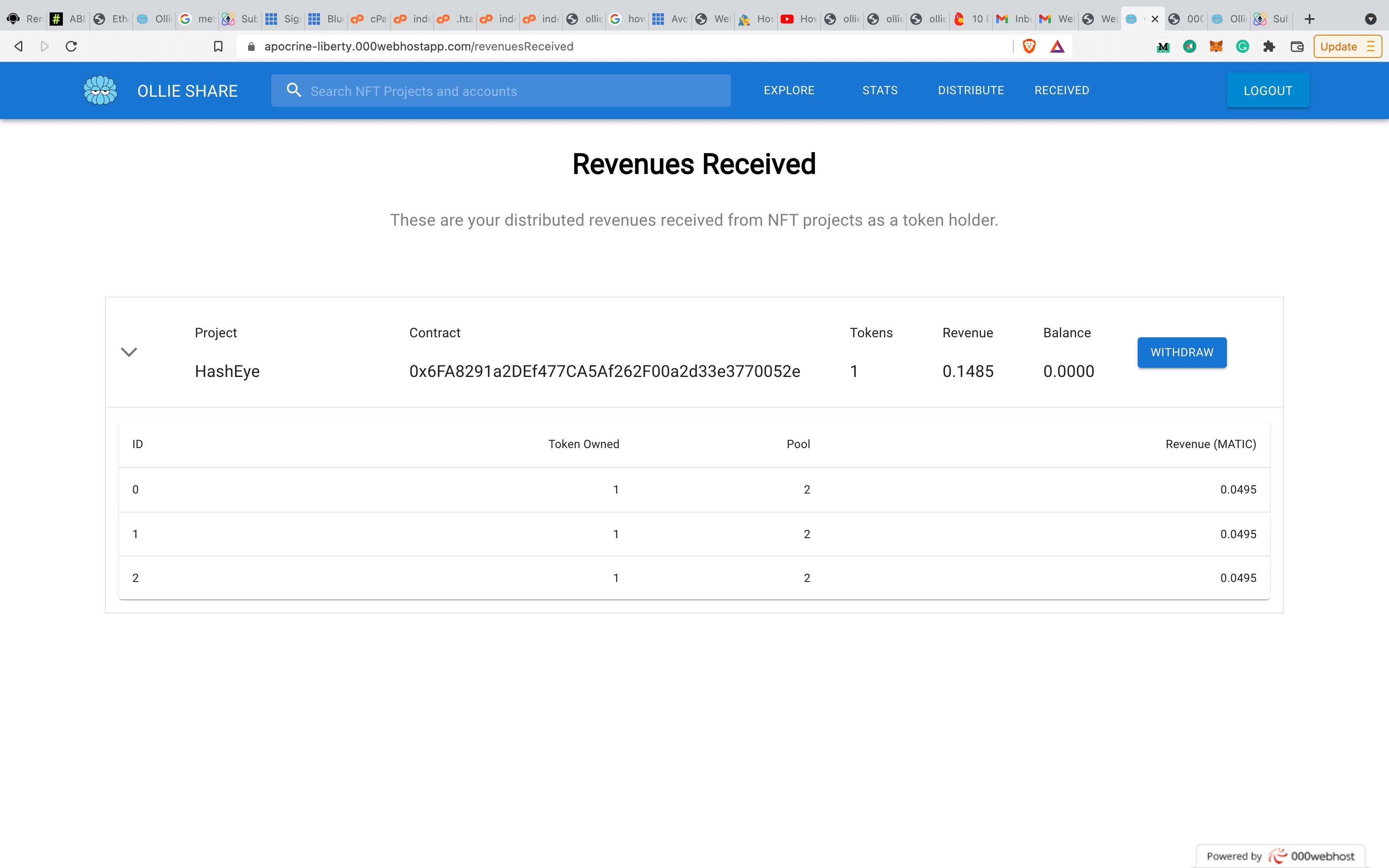
Task: Click the OLLIE SHARE title link
Action: point(187,91)
